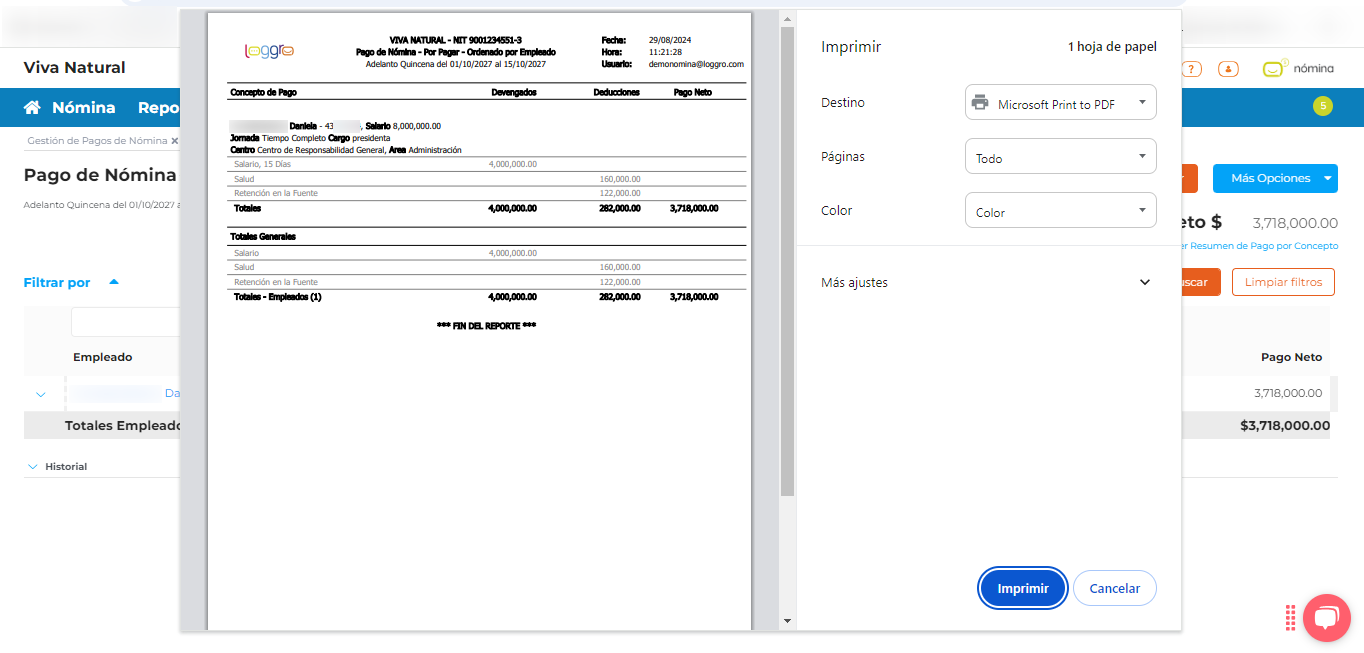Cancel the print dialog
The height and width of the screenshot is (653, 1364).
click(1114, 588)
